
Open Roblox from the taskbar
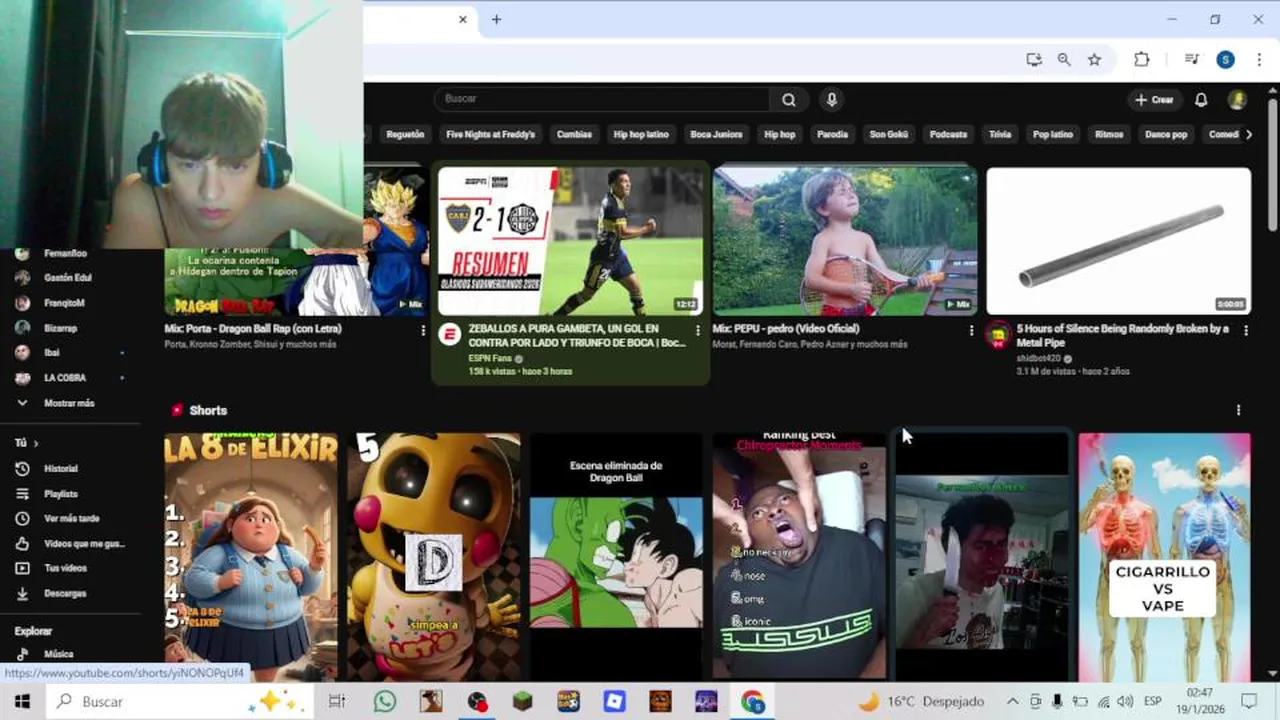pyautogui.click(x=614, y=702)
